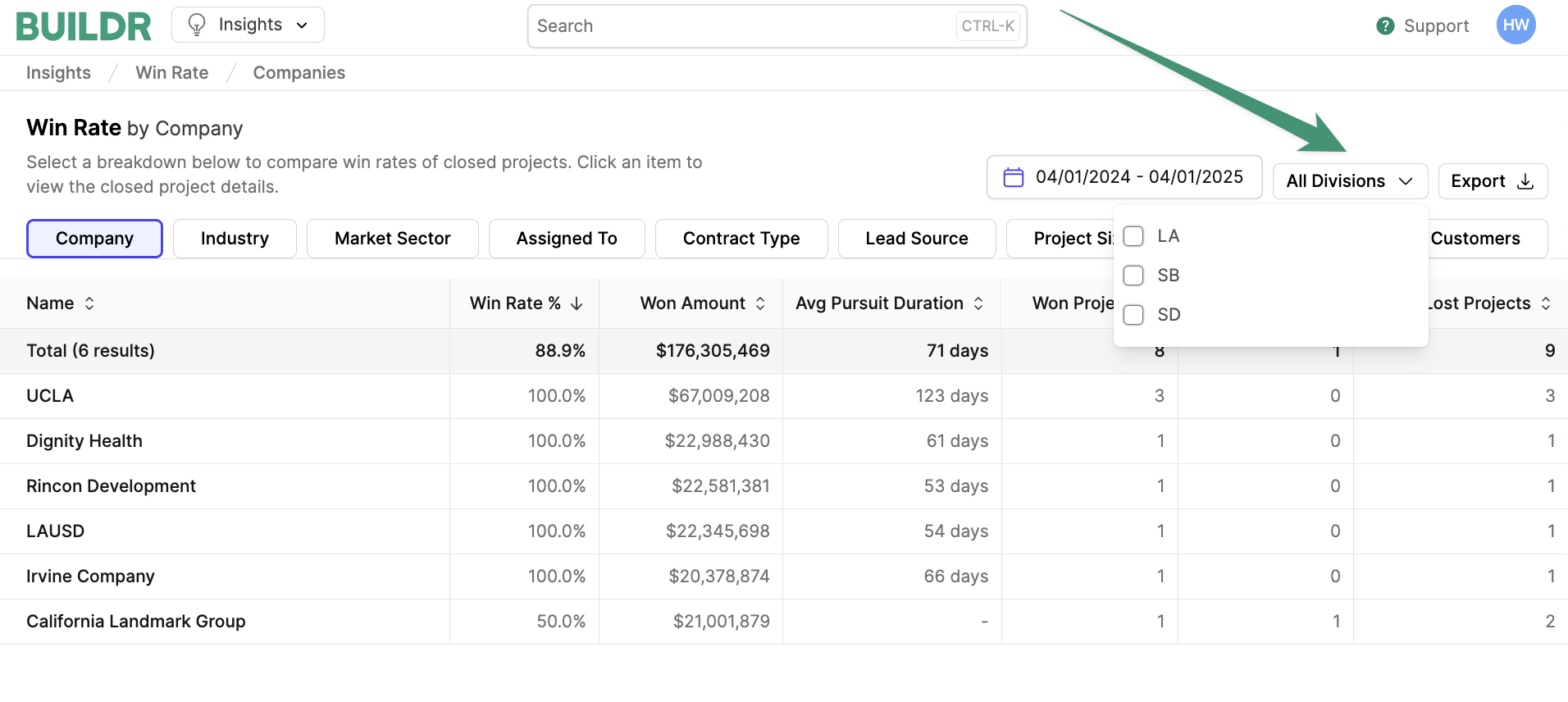Click the CTRL-K shortcut badge
The height and width of the screenshot is (702, 1568).
pos(988,26)
